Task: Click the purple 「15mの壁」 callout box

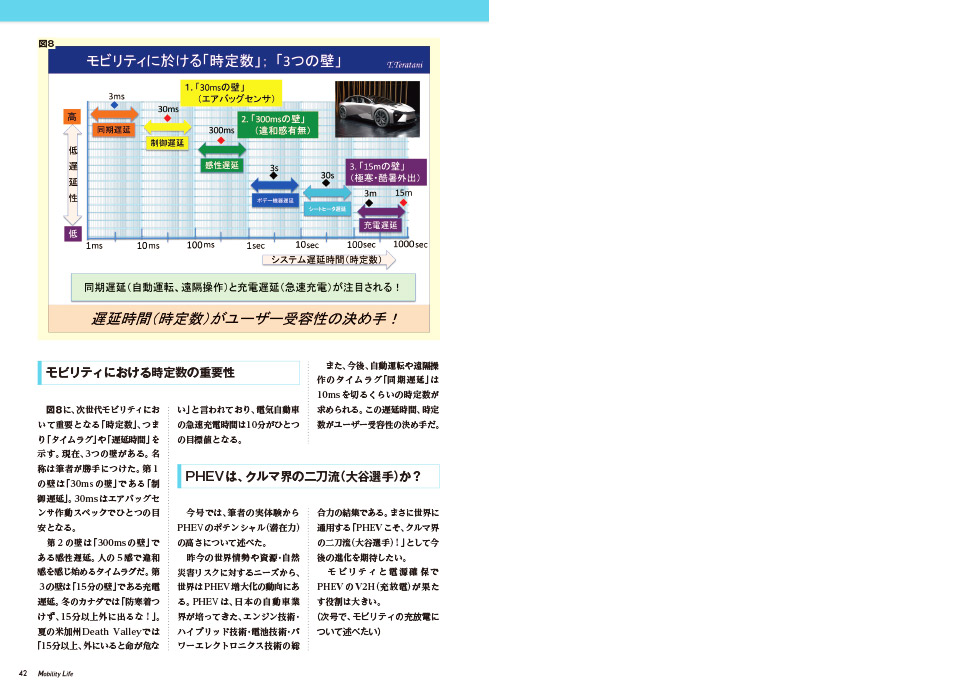Action: click(384, 171)
